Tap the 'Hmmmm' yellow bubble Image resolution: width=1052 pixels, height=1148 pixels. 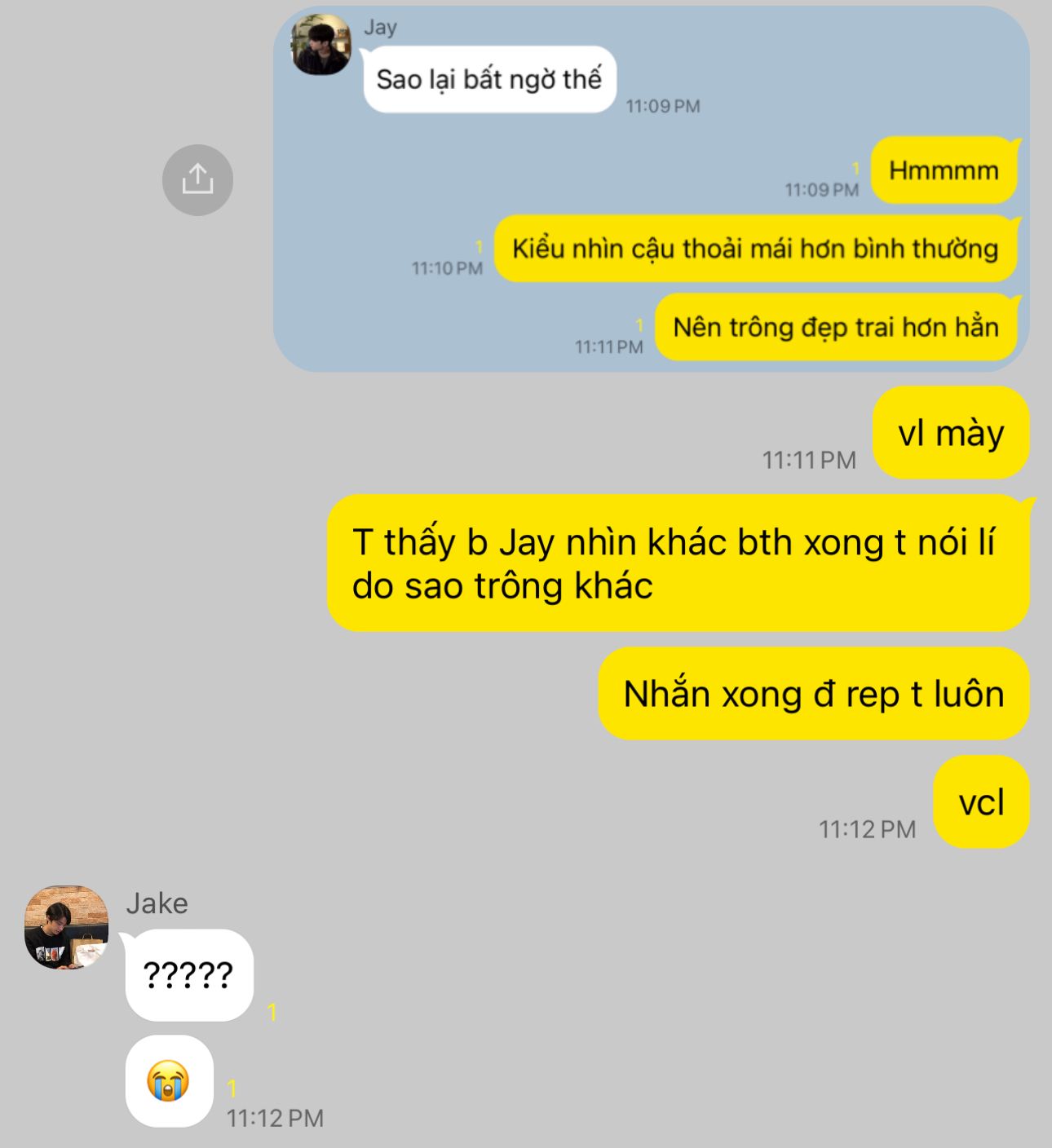pos(944,170)
